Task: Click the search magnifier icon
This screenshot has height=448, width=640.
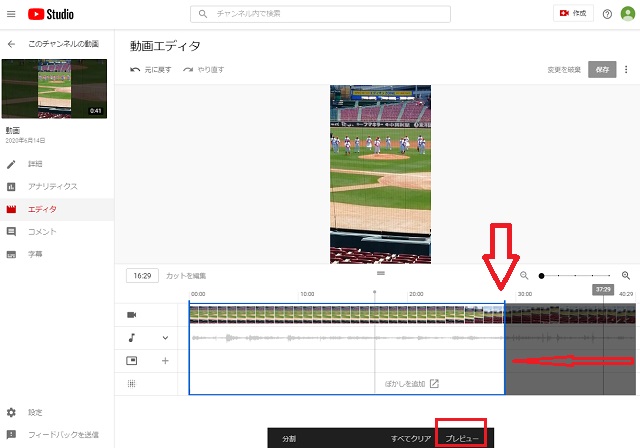Action: pyautogui.click(x=203, y=14)
